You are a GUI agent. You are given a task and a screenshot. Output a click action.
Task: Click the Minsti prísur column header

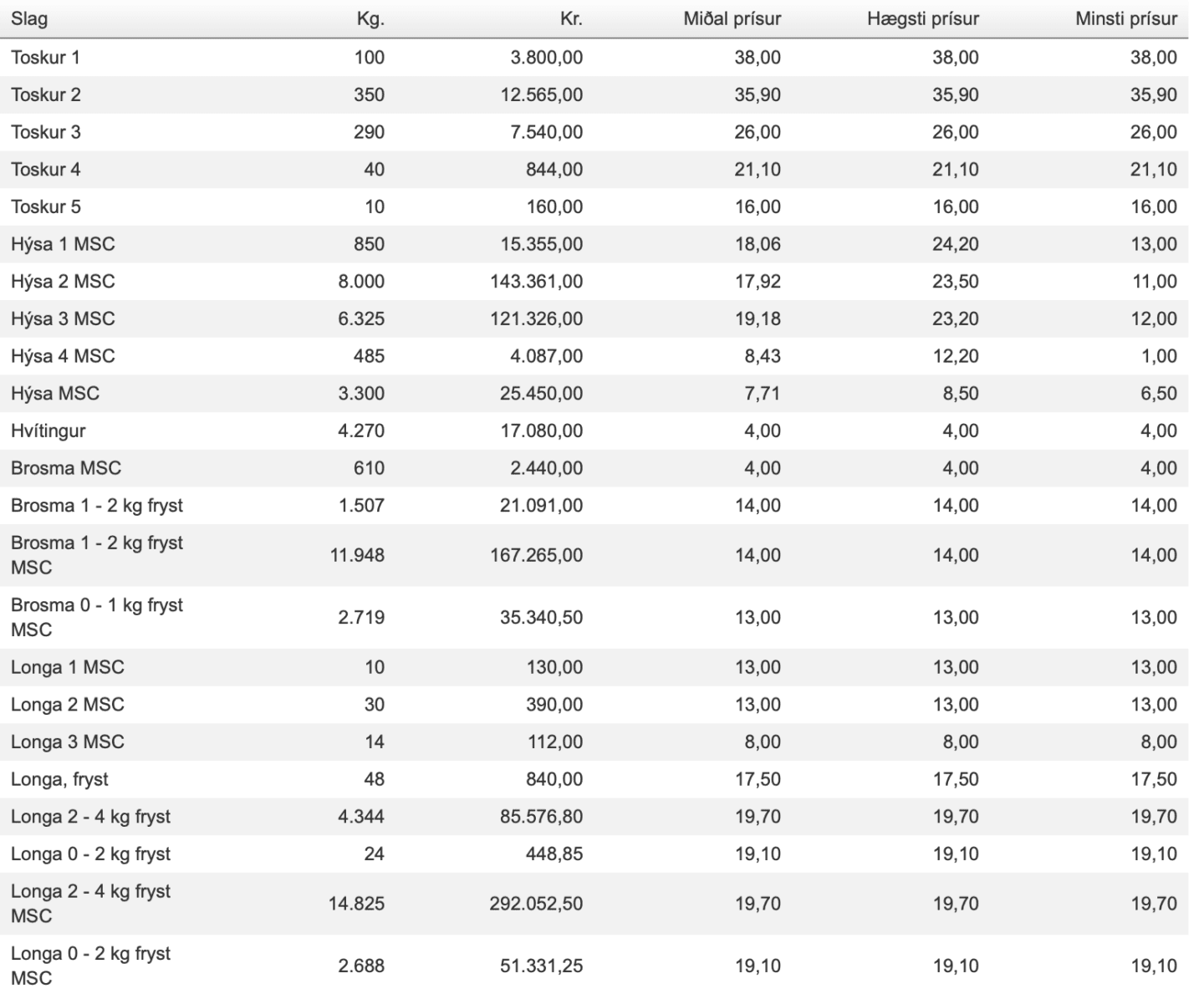tap(1126, 18)
